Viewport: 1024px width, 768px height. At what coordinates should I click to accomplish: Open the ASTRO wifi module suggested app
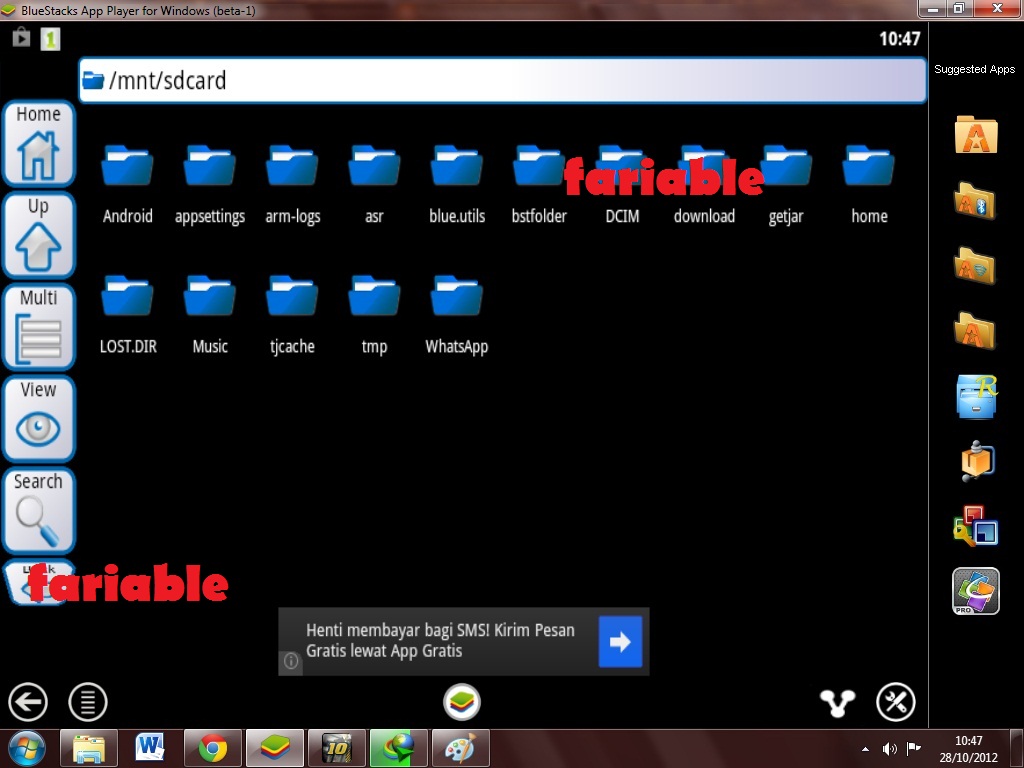[976, 265]
